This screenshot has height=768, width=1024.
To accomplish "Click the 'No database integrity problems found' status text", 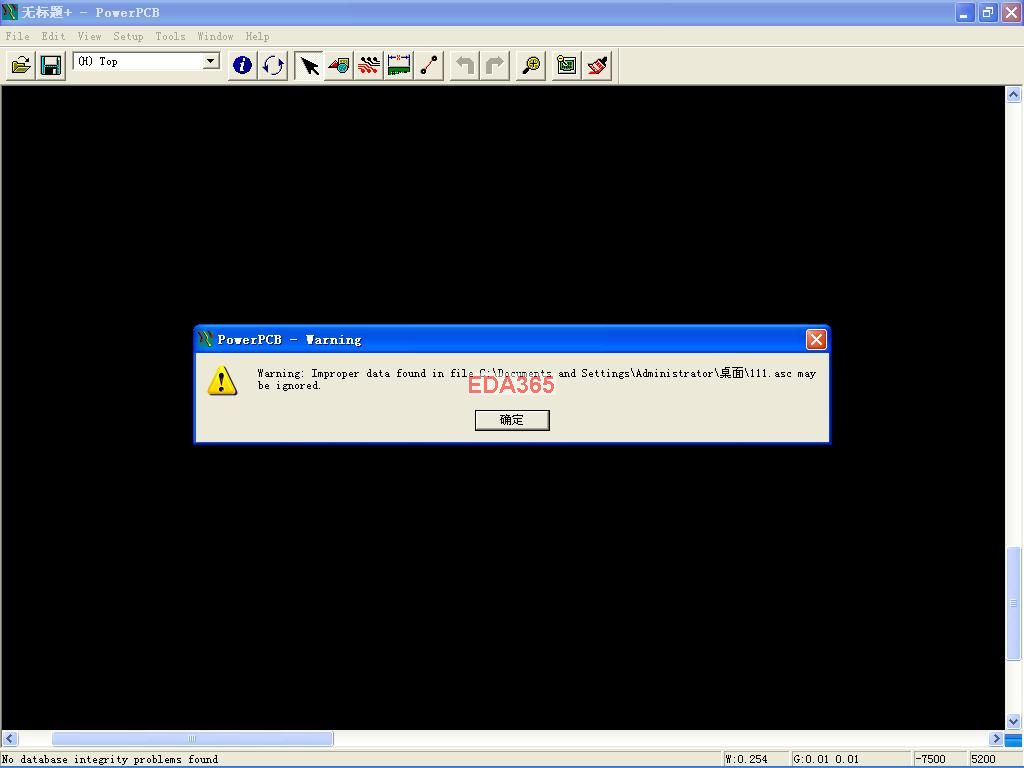I will tap(110, 760).
